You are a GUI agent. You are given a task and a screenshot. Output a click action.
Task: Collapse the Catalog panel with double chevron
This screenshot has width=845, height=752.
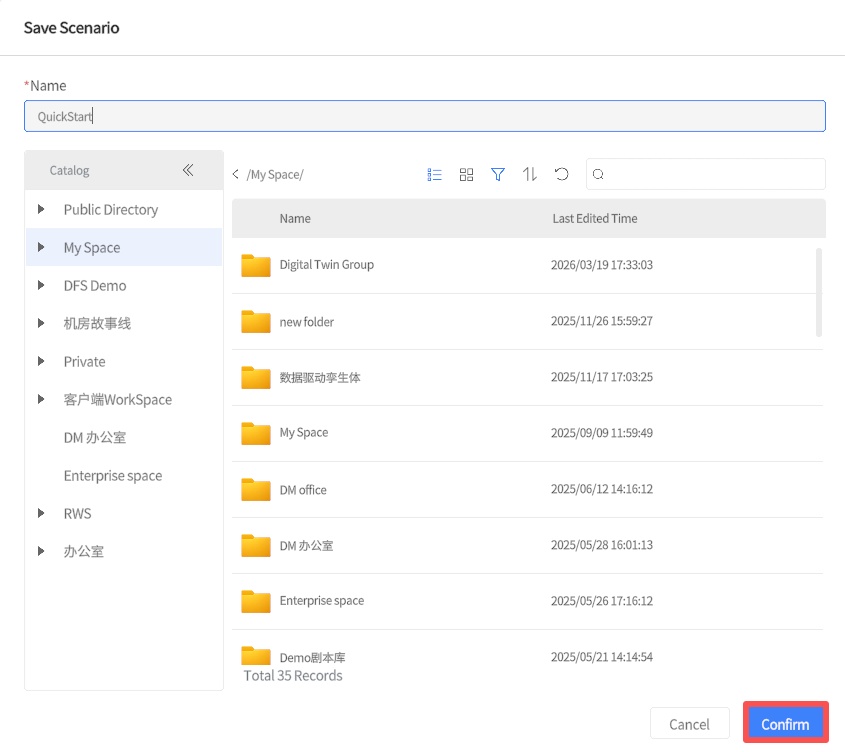click(188, 170)
